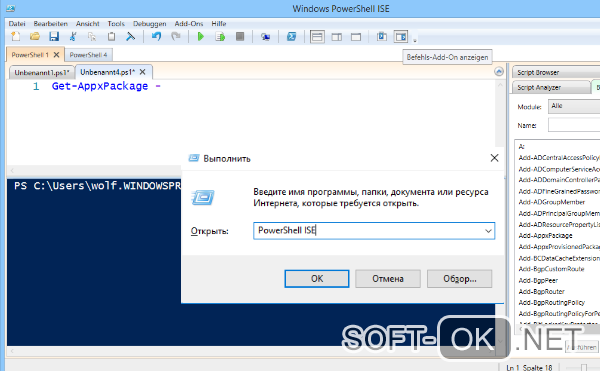600x371 pixels.
Task: Select the A: entry in commands list
Action: pos(522,146)
